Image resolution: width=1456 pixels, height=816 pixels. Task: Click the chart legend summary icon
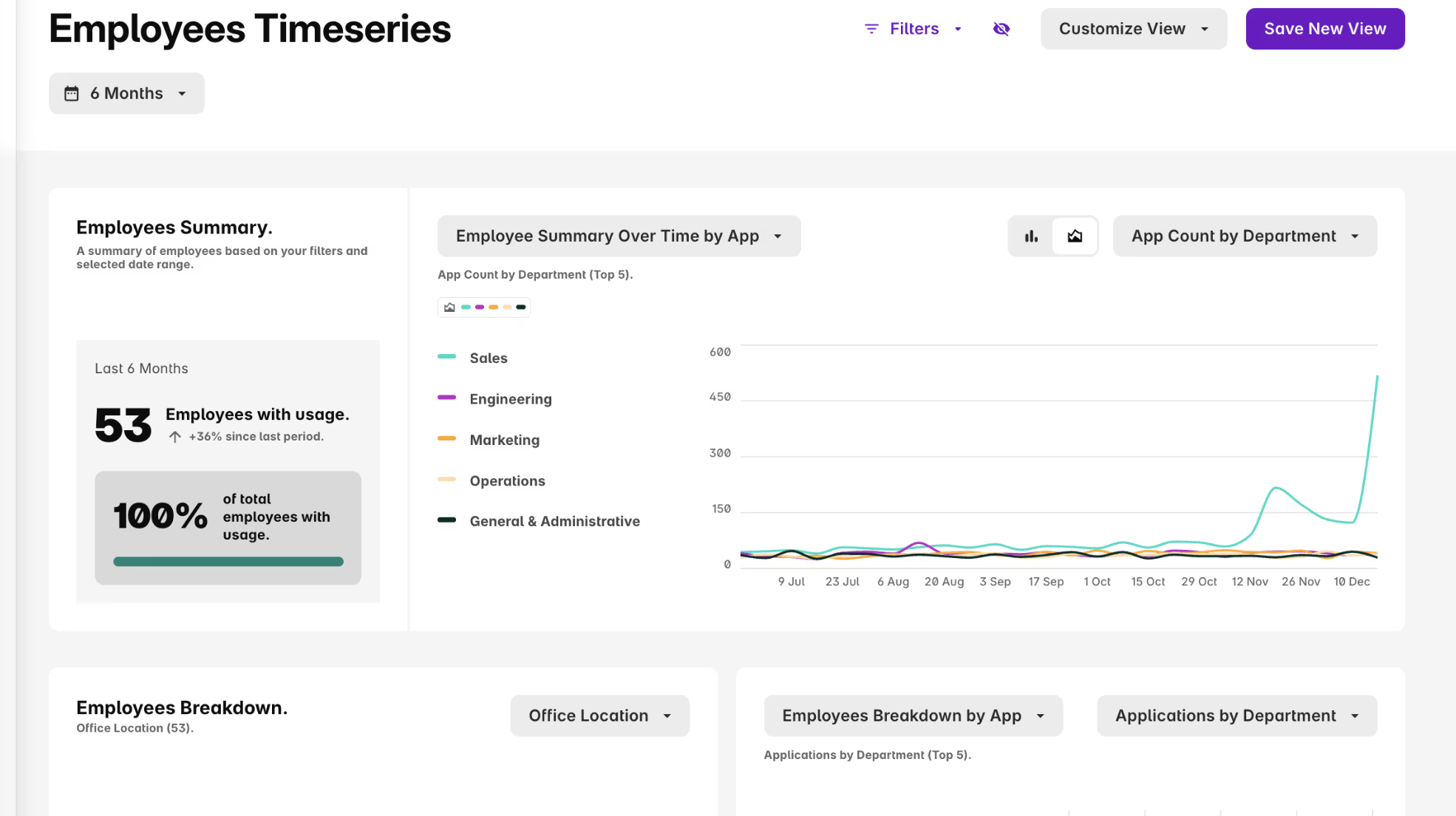pyautogui.click(x=449, y=307)
